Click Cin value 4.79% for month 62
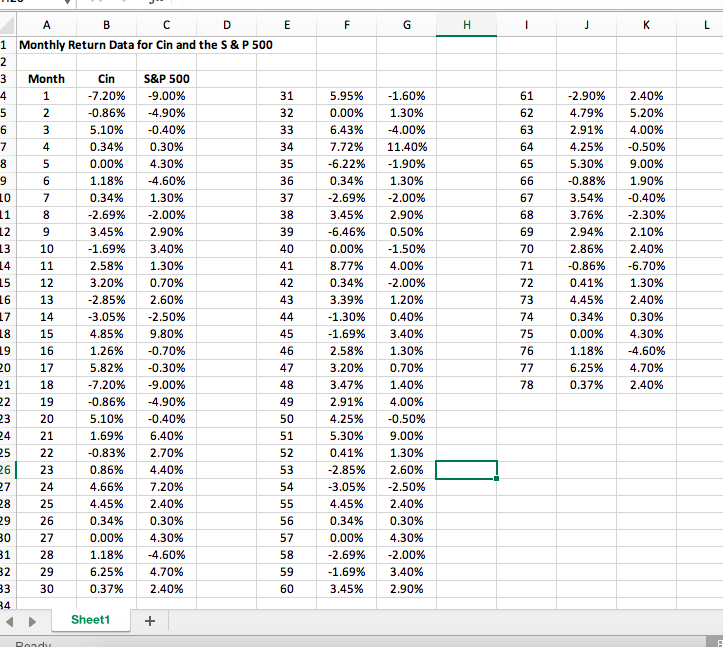The width and height of the screenshot is (723, 647). coord(587,113)
